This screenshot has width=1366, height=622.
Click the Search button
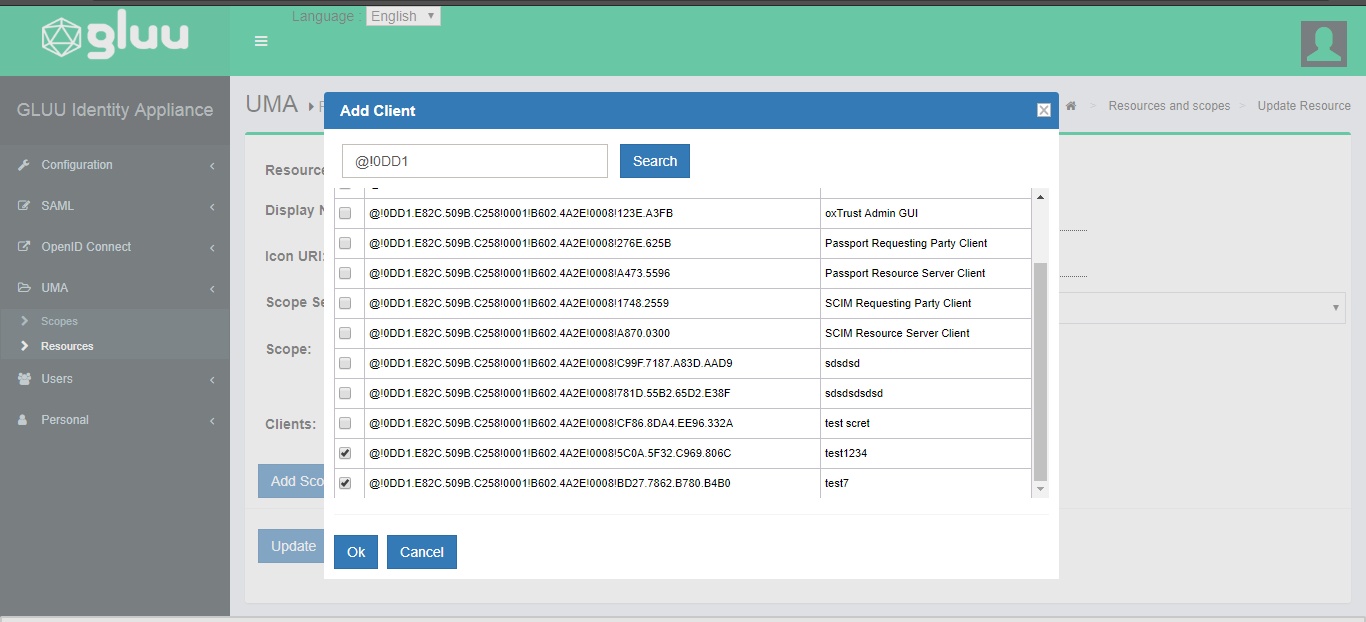coord(654,160)
